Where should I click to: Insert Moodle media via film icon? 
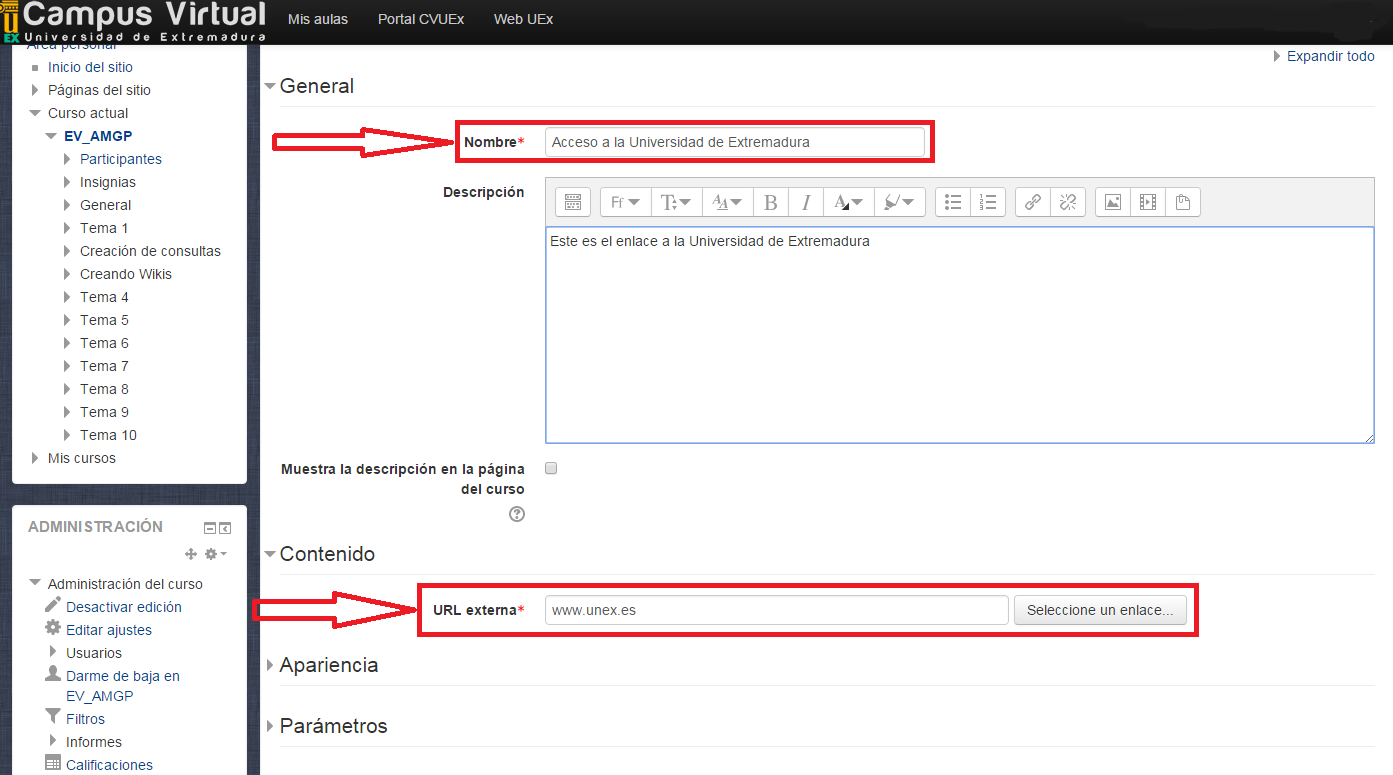click(x=1148, y=203)
